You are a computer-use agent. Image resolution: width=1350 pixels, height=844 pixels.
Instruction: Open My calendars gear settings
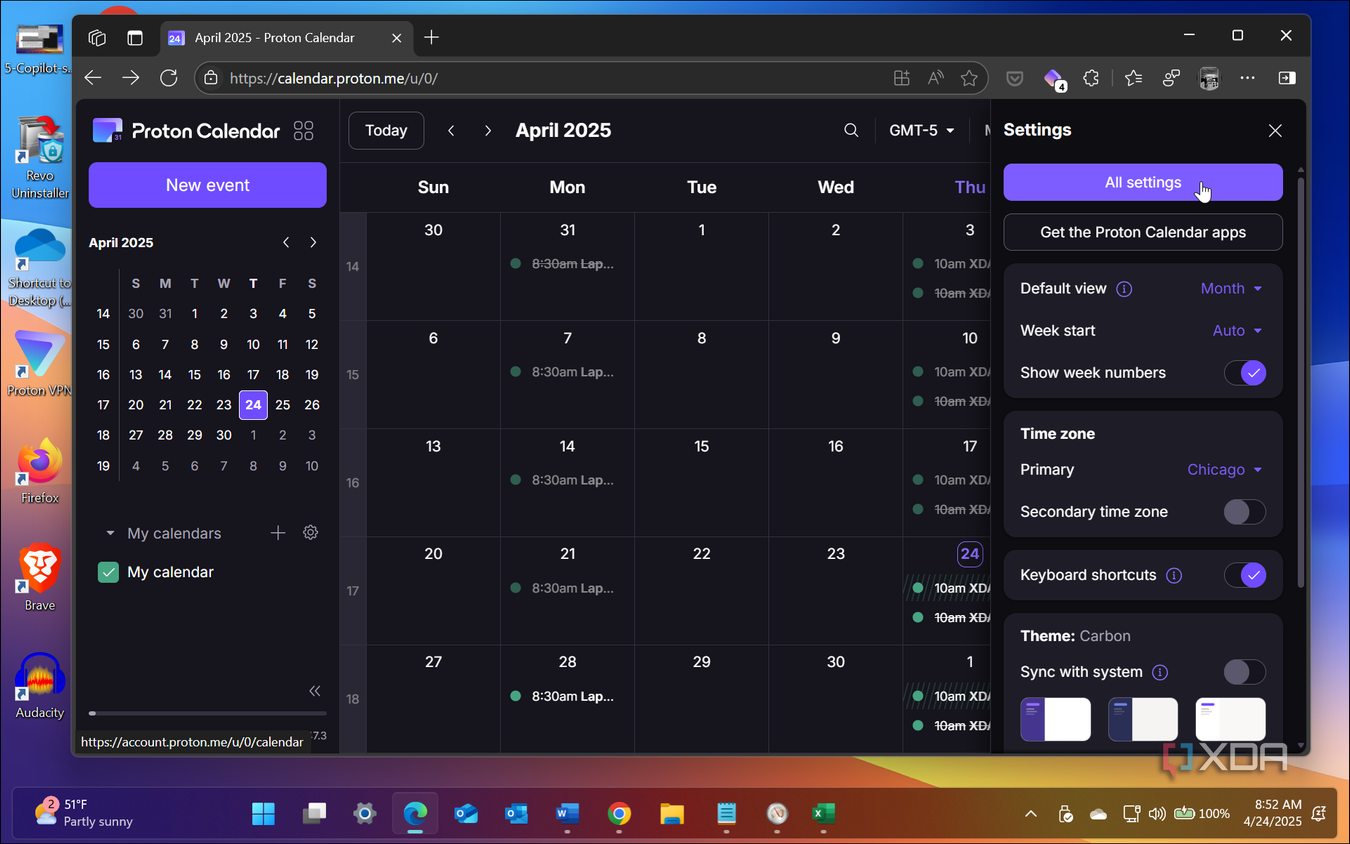311,533
